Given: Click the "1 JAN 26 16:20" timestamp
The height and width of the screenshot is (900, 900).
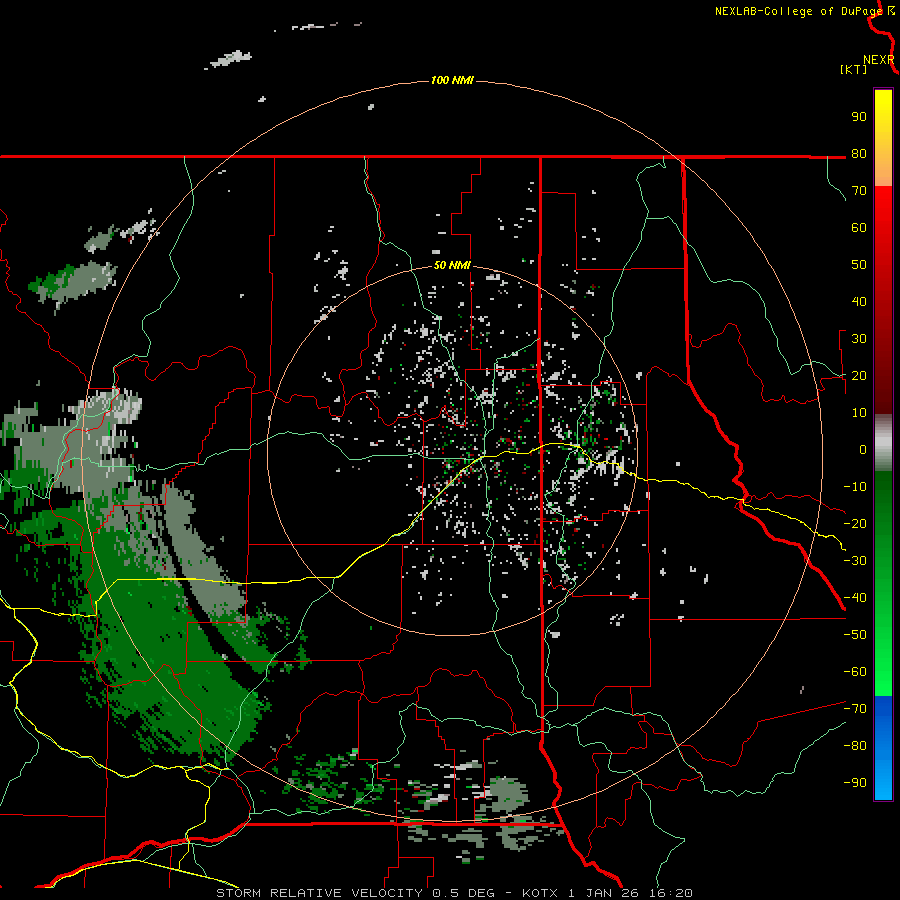Looking at the screenshot, I should click(x=630, y=893).
